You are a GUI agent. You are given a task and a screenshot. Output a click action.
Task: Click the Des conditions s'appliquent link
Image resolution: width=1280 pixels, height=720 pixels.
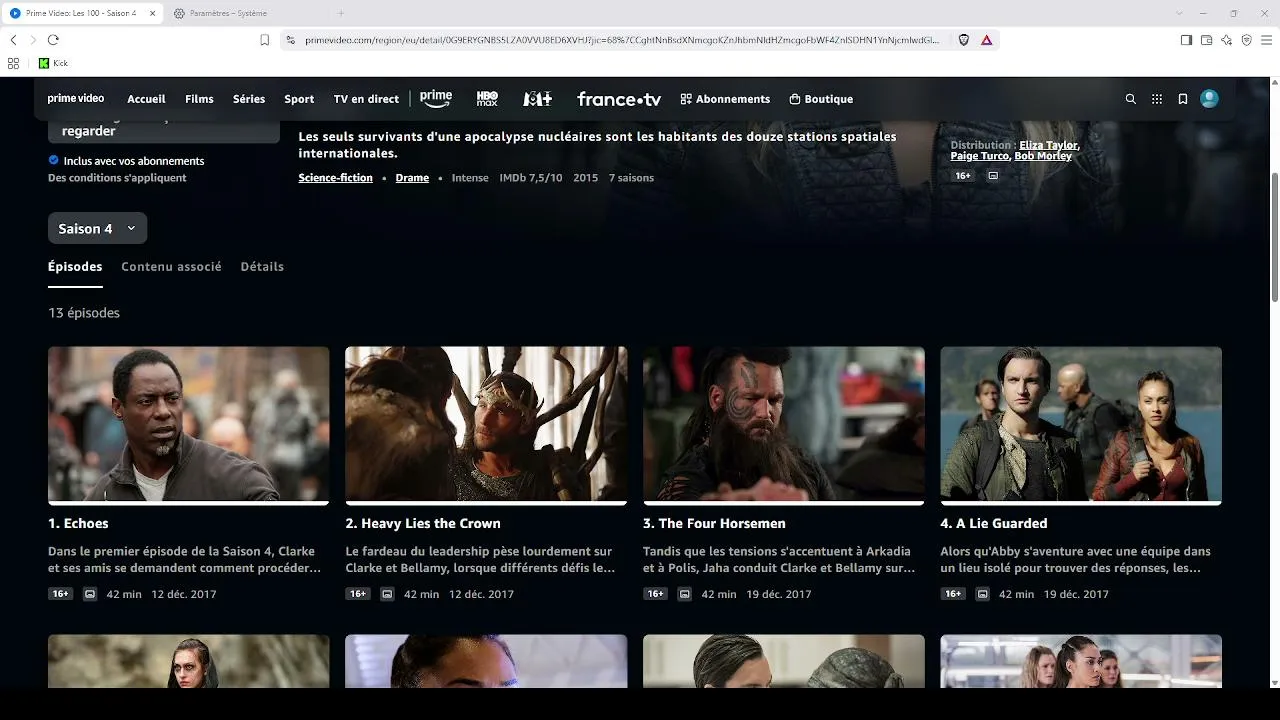click(117, 178)
